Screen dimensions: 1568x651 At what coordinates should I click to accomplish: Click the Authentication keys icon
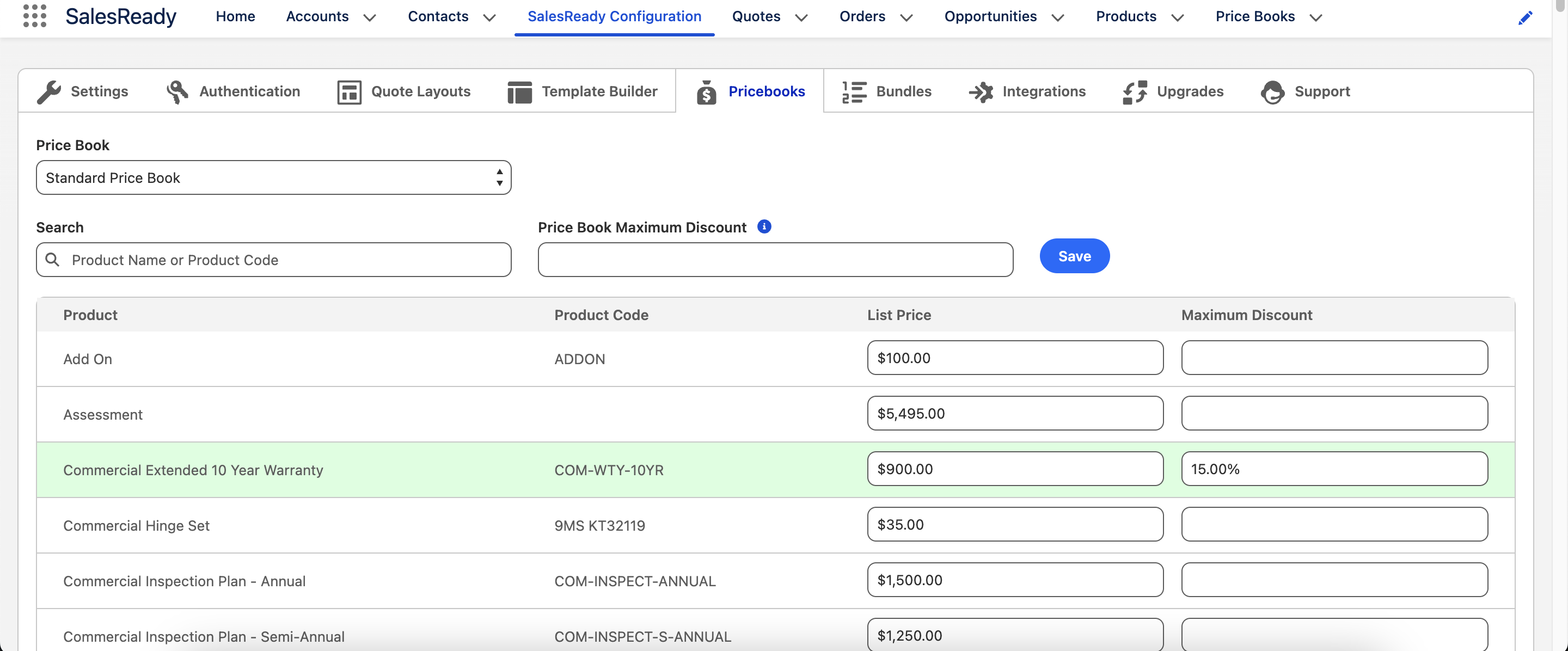click(177, 92)
